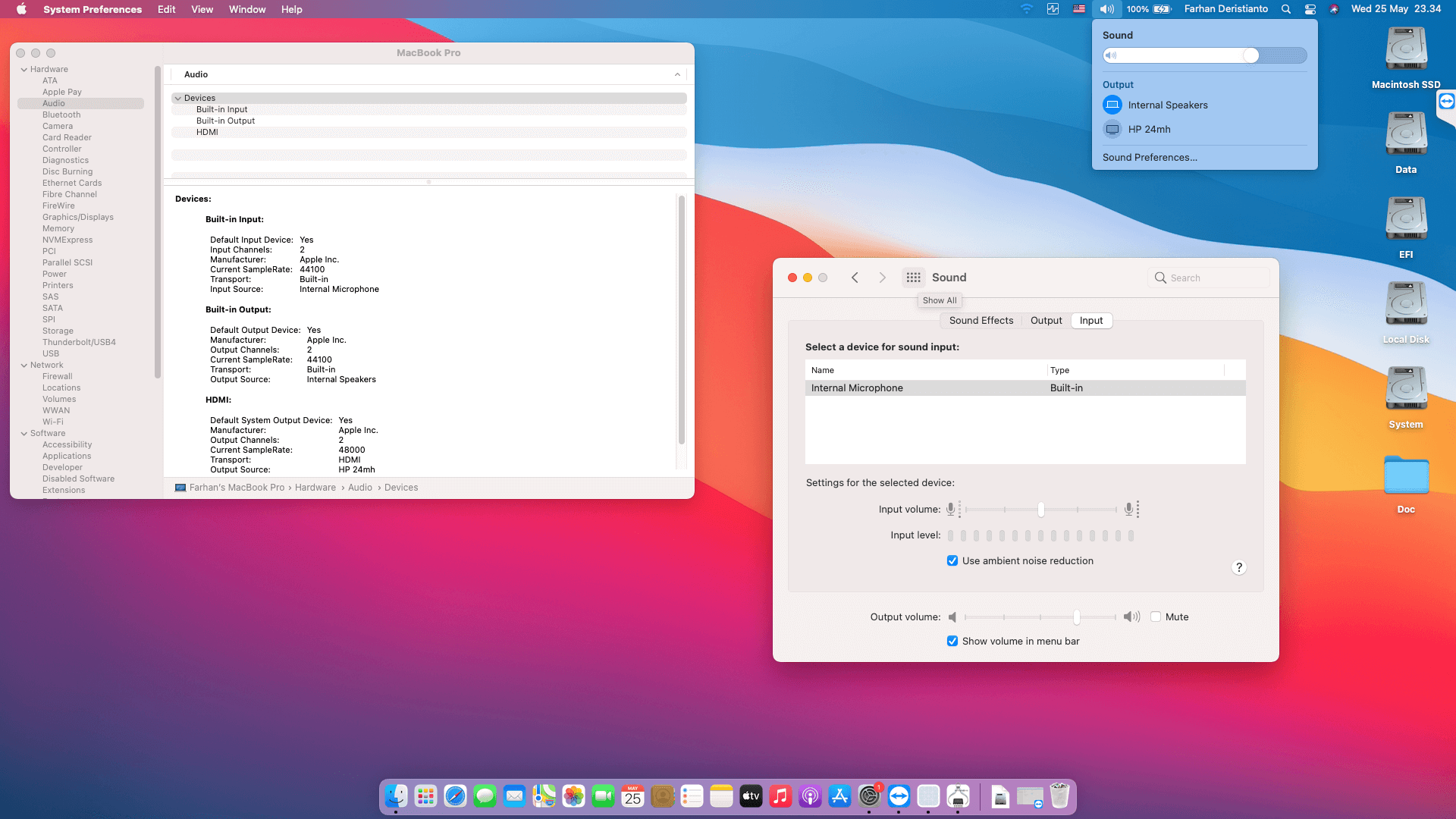Open Calendar app in the dock
This screenshot has width=1456, height=819.
632,796
